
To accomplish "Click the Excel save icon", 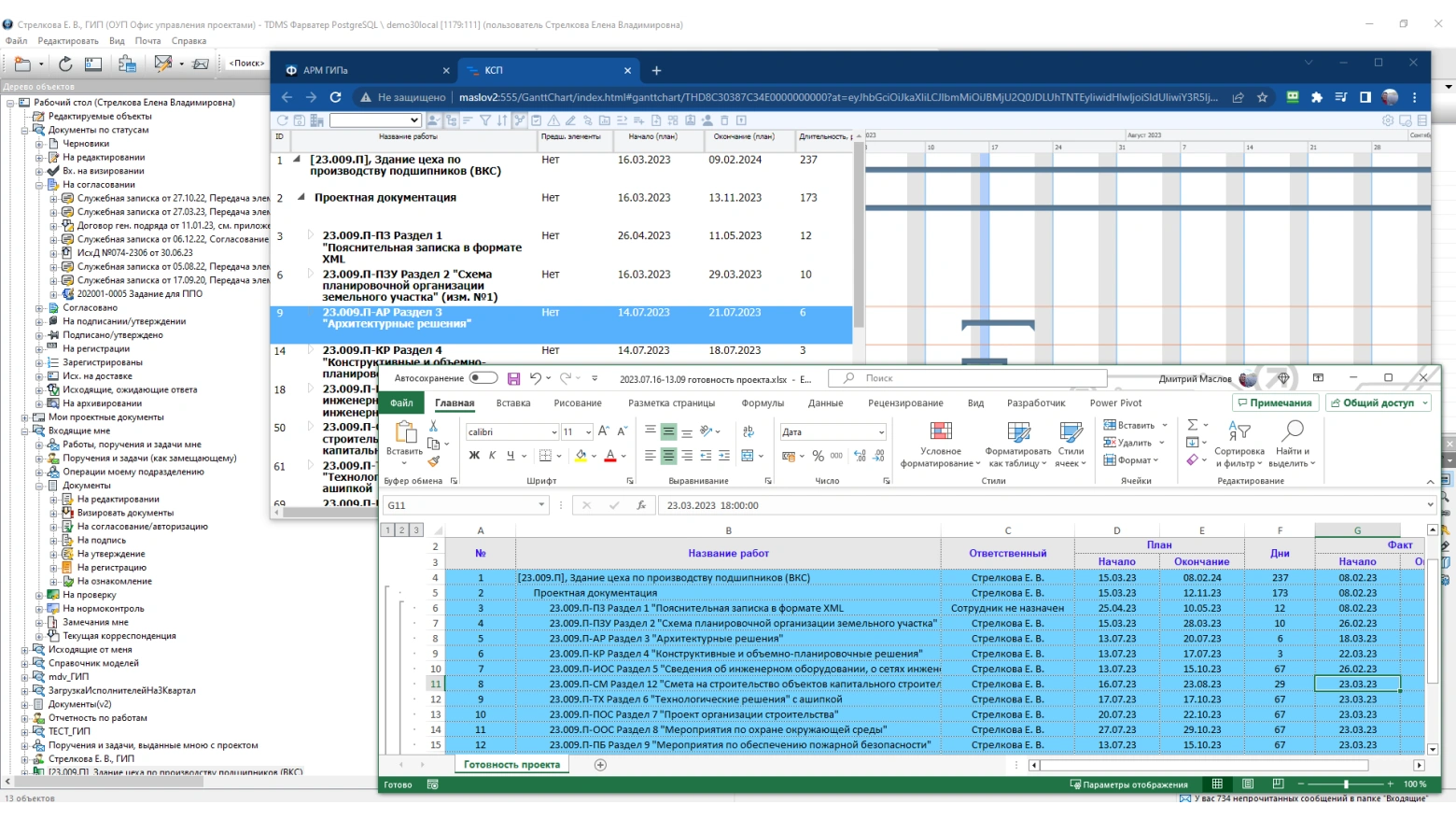I will click(513, 378).
